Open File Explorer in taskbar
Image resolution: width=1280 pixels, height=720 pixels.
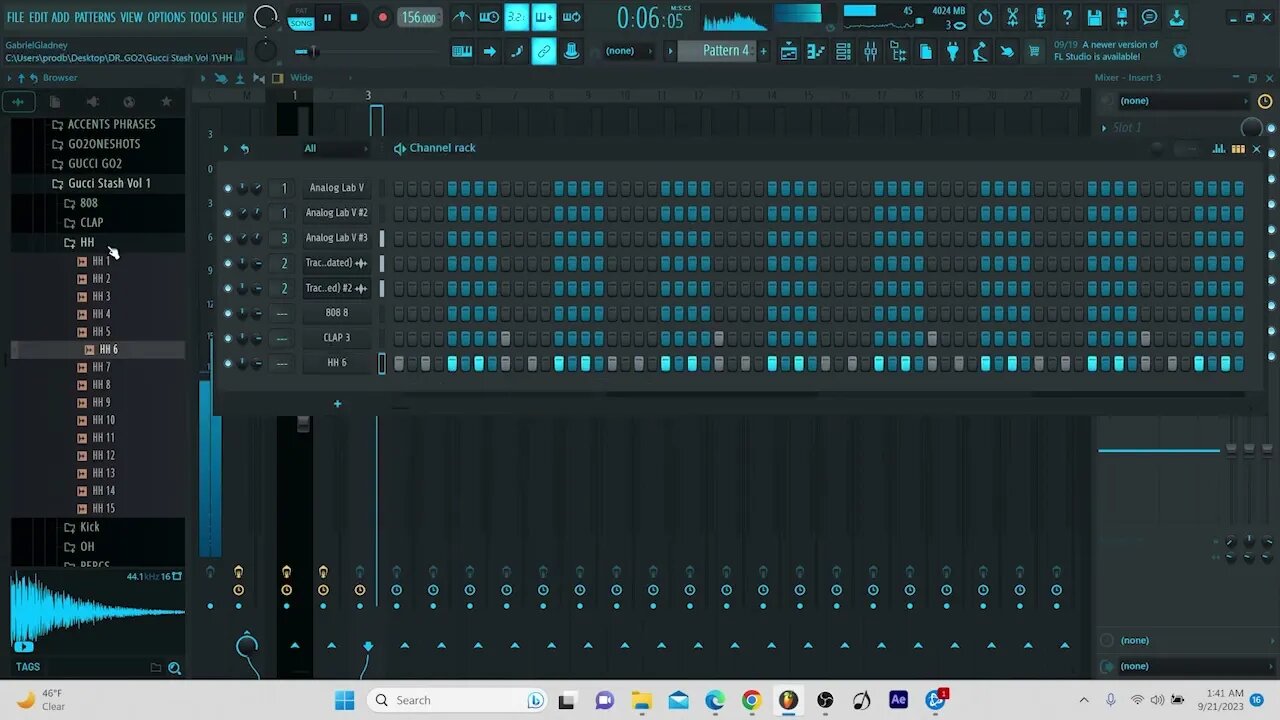(x=641, y=700)
